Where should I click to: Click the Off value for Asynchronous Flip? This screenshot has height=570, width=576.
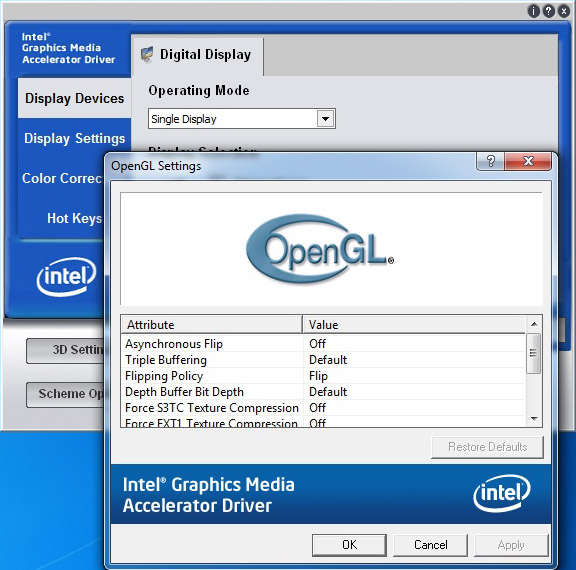tap(317, 344)
